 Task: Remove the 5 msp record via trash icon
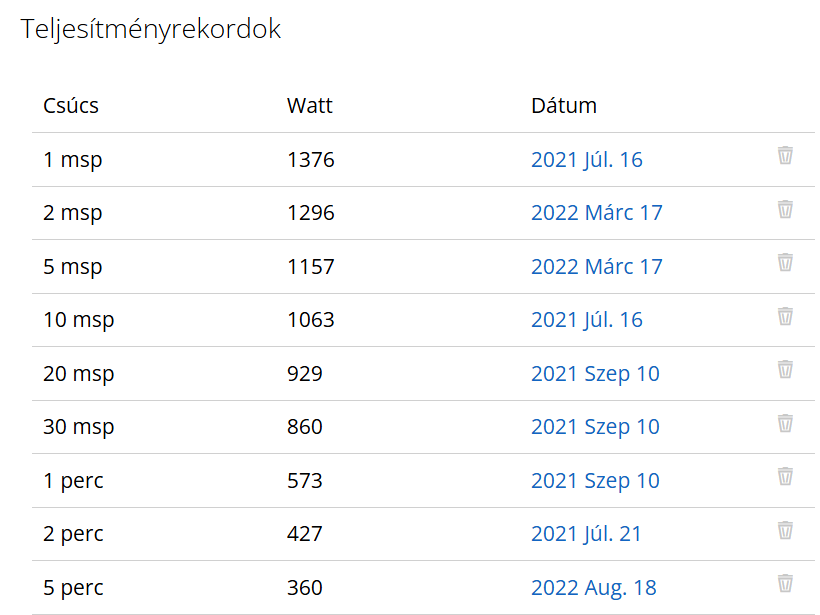click(785, 263)
